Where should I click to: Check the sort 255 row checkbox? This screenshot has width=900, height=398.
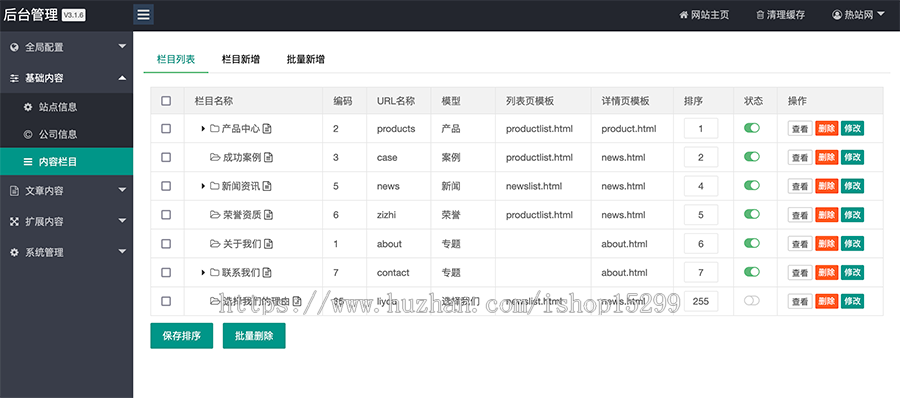click(166, 301)
